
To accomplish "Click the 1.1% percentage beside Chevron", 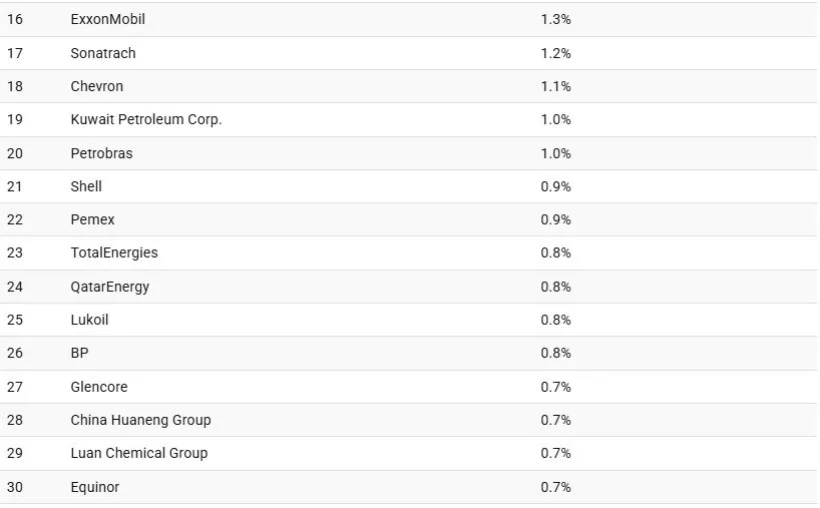I will click(555, 86).
